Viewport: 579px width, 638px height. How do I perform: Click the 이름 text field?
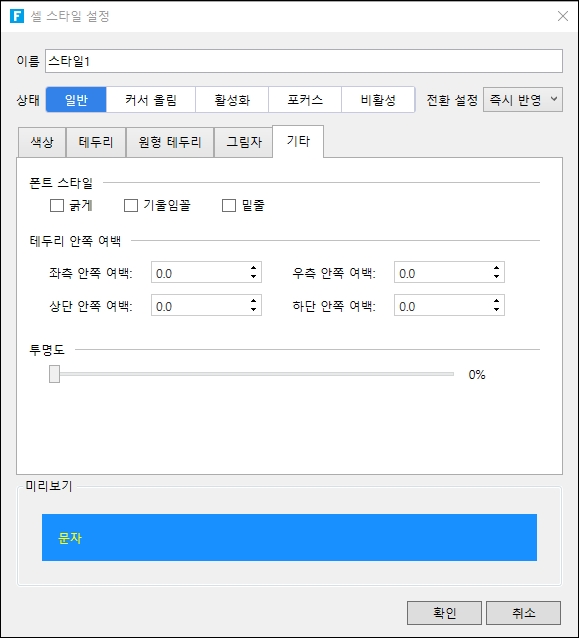[x=304, y=61]
